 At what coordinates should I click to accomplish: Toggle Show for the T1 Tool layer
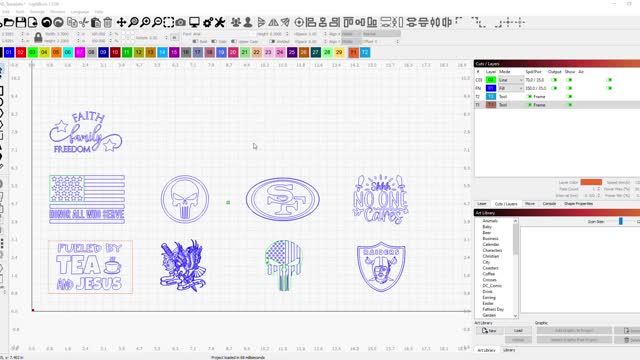569,105
